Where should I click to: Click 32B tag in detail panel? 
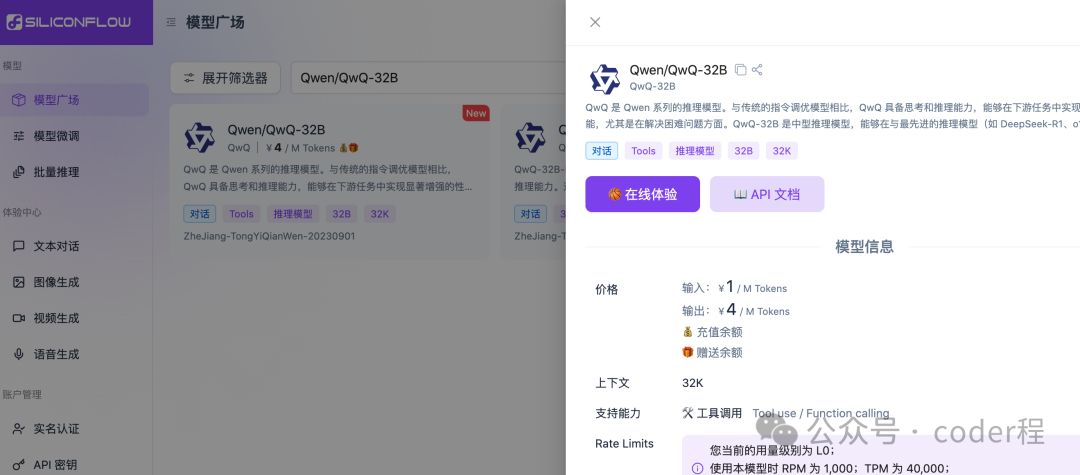pyautogui.click(x=743, y=151)
